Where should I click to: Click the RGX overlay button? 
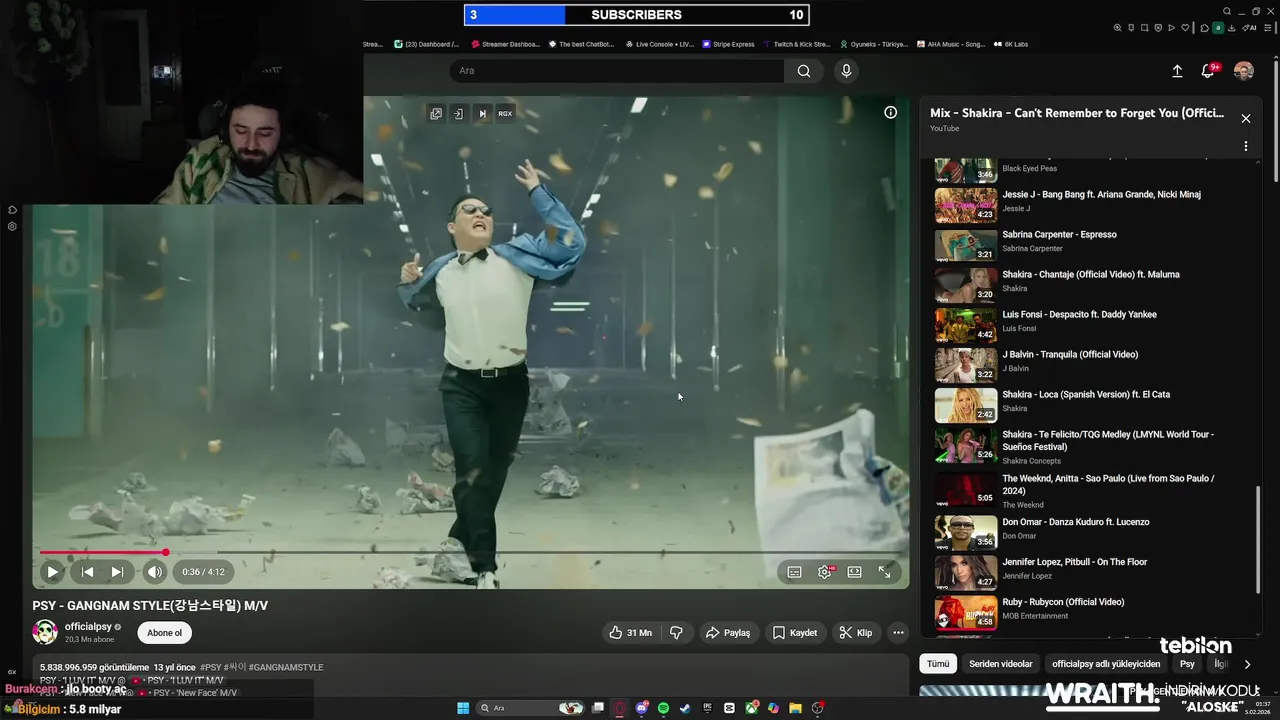tap(505, 114)
